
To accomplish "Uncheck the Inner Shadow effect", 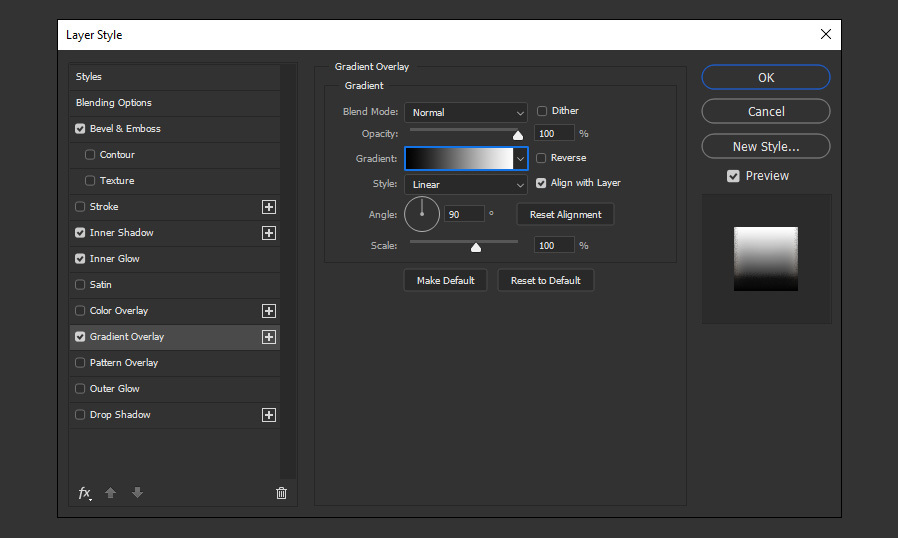I will [80, 233].
